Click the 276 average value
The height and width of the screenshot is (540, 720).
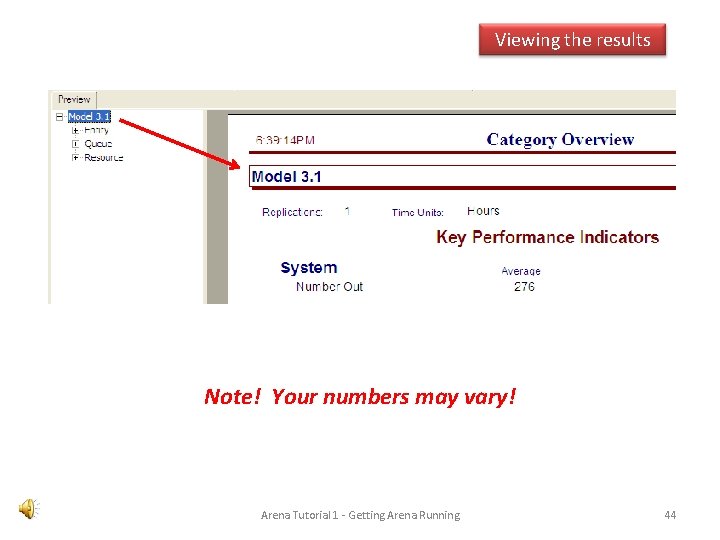(524, 287)
